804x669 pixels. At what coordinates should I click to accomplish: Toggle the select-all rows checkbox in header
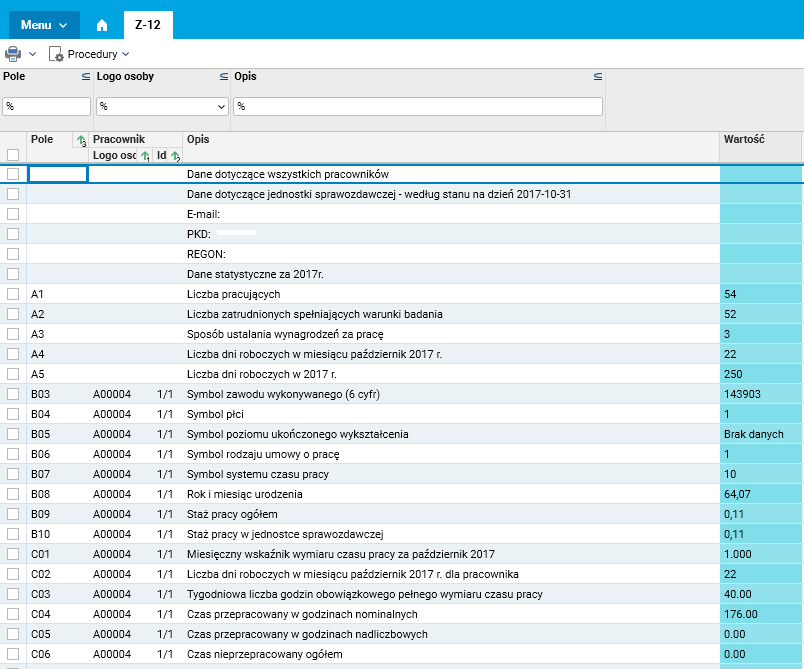tap(13, 155)
